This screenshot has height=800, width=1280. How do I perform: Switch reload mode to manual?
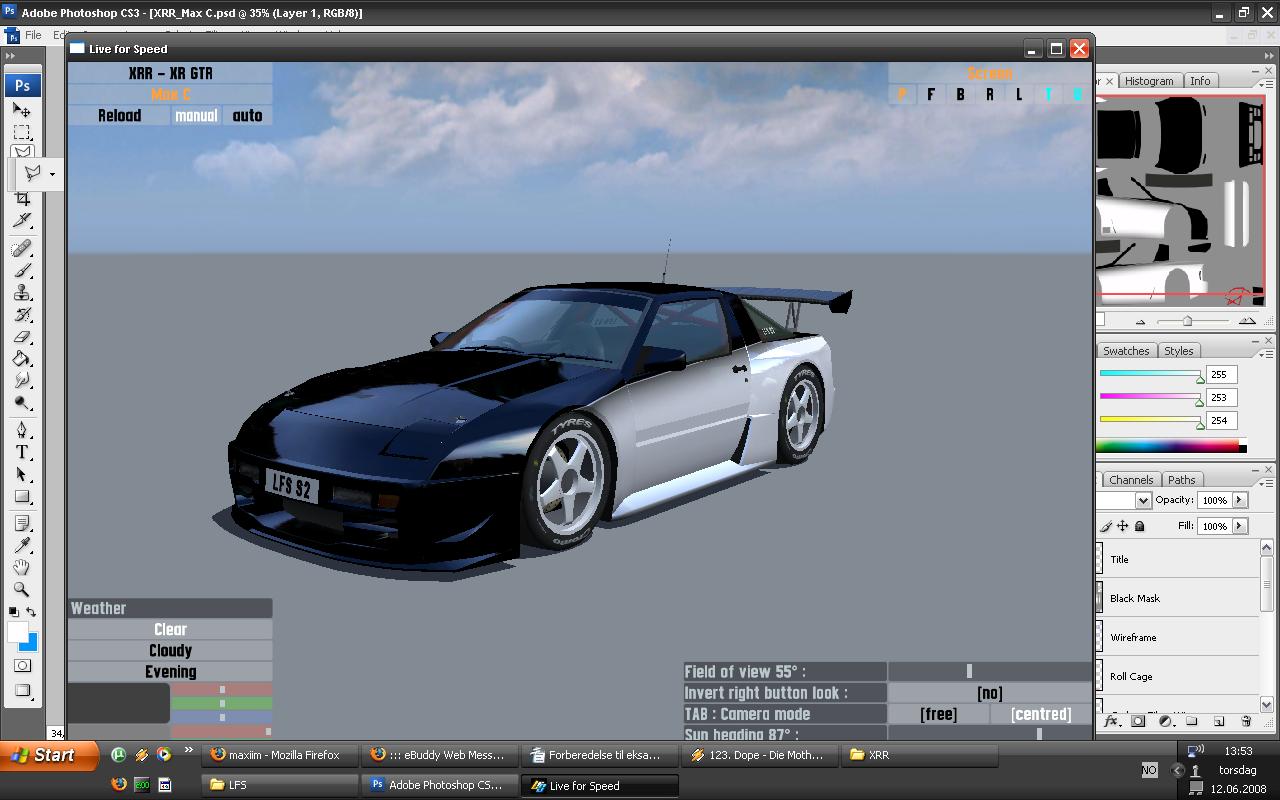tap(196, 116)
